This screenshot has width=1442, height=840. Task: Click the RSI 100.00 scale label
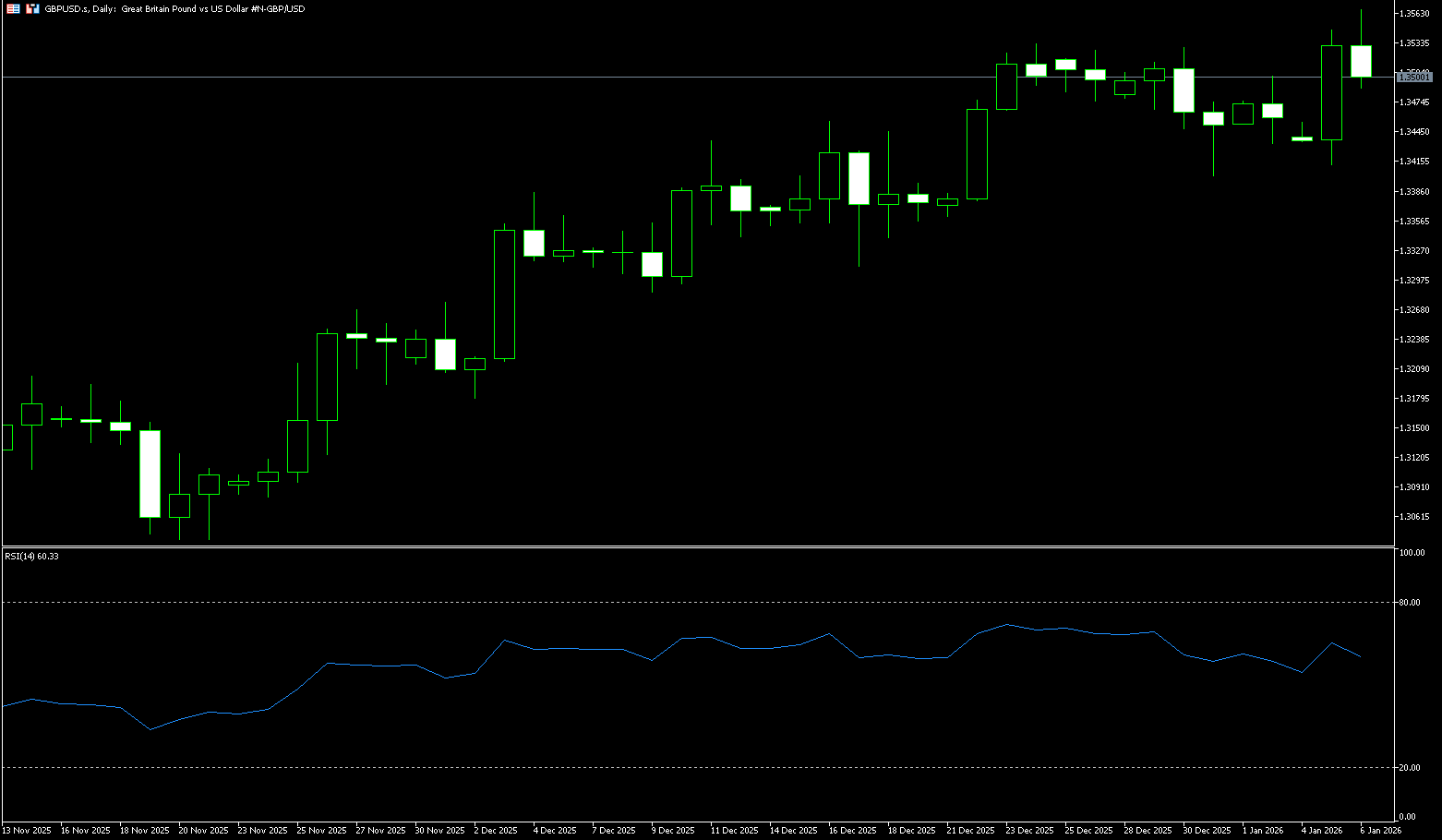click(x=1412, y=553)
